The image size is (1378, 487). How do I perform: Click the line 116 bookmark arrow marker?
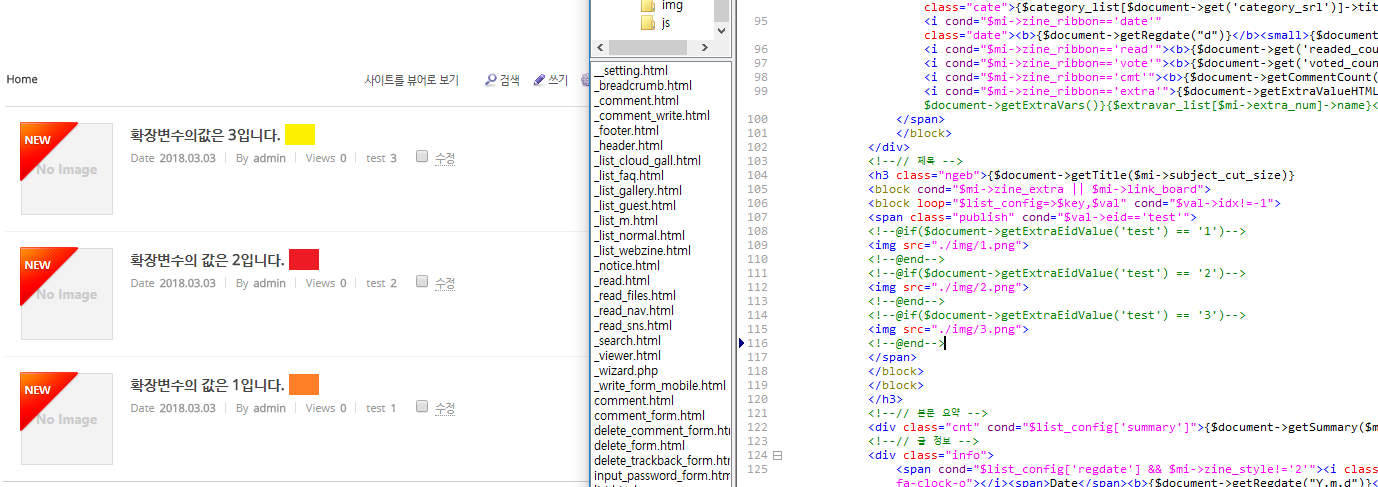[741, 343]
